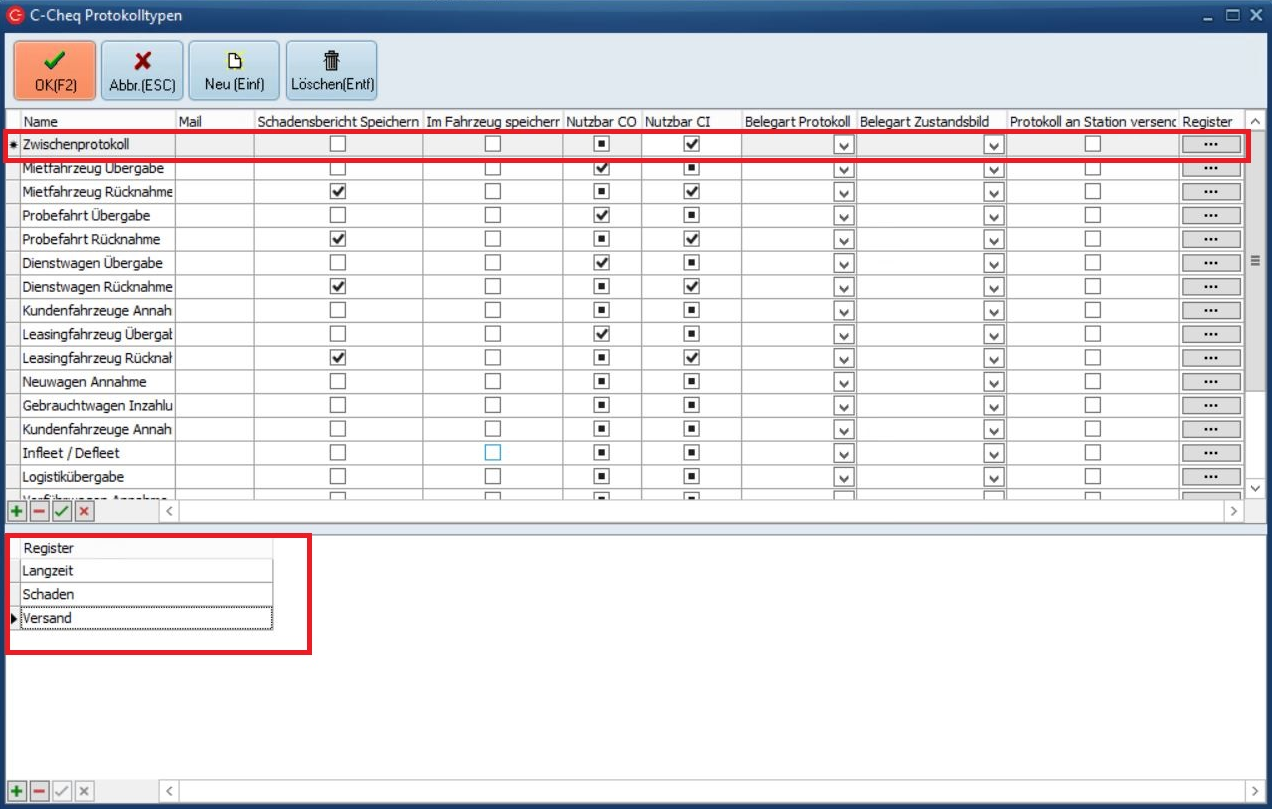Confirm edit with upper grid green check icon
The width and height of the screenshot is (1272, 809).
pyautogui.click(x=62, y=511)
